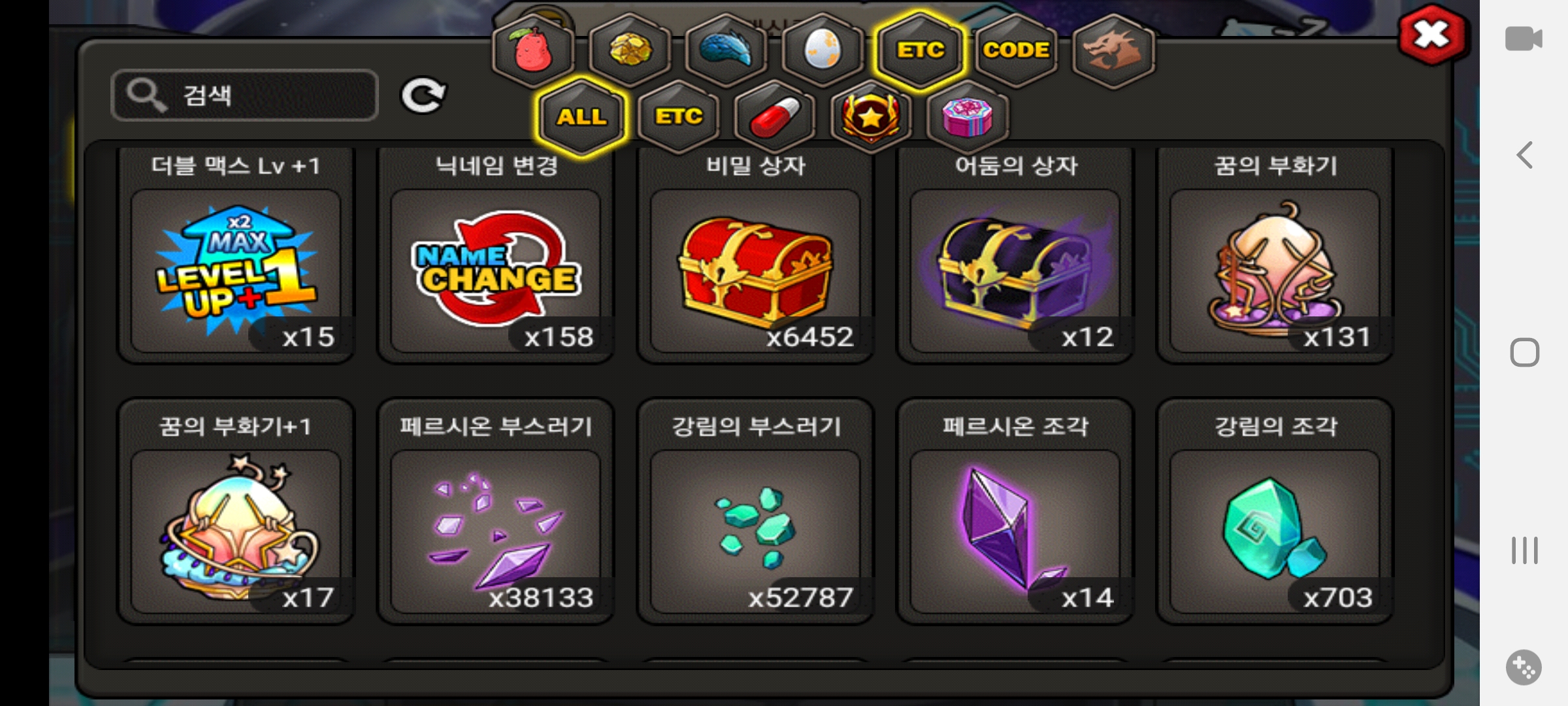
Task: Open the gold nugget category hexagon
Action: pyautogui.click(x=630, y=50)
